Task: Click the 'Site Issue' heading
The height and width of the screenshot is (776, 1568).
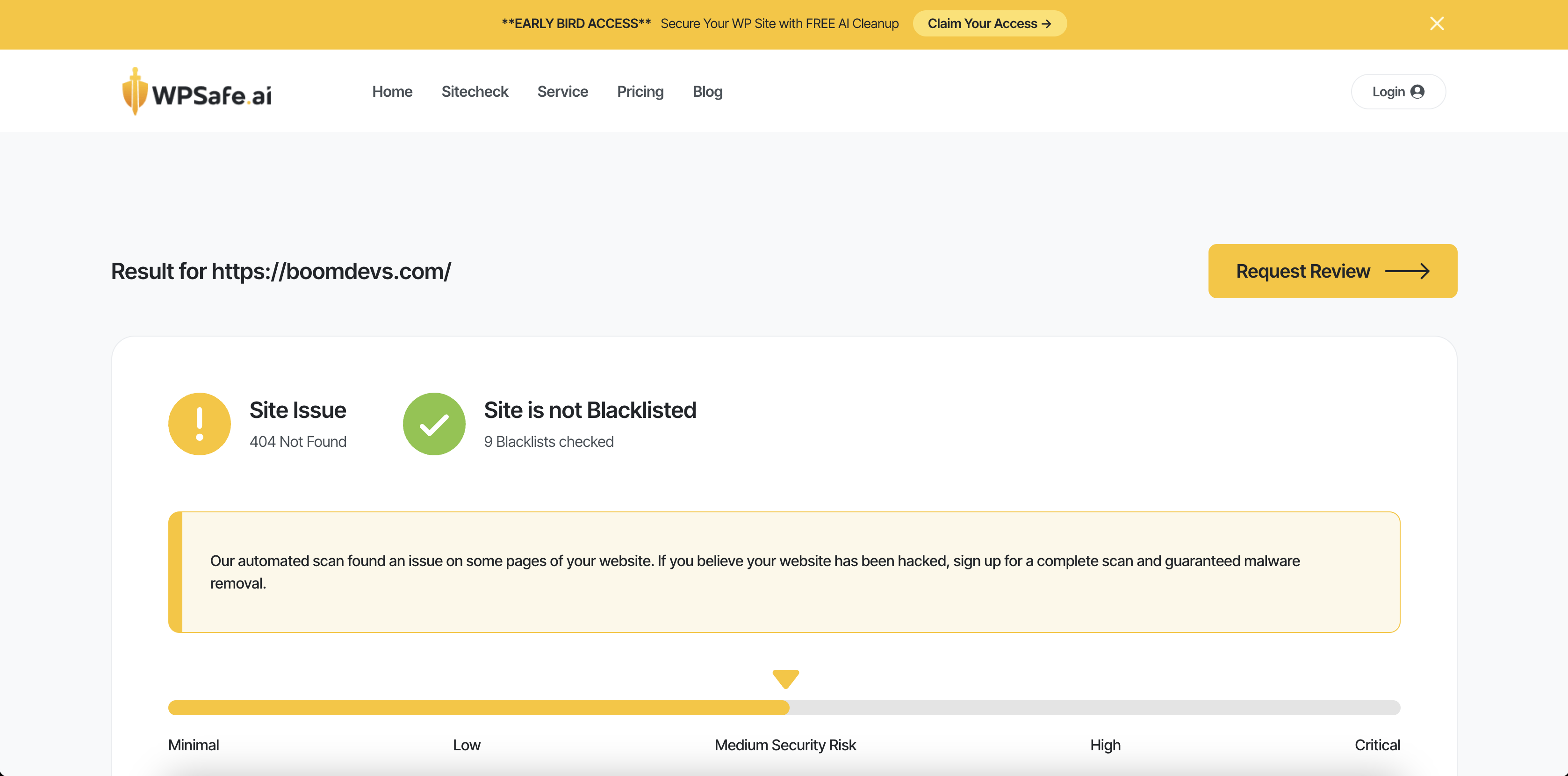Action: (x=298, y=410)
